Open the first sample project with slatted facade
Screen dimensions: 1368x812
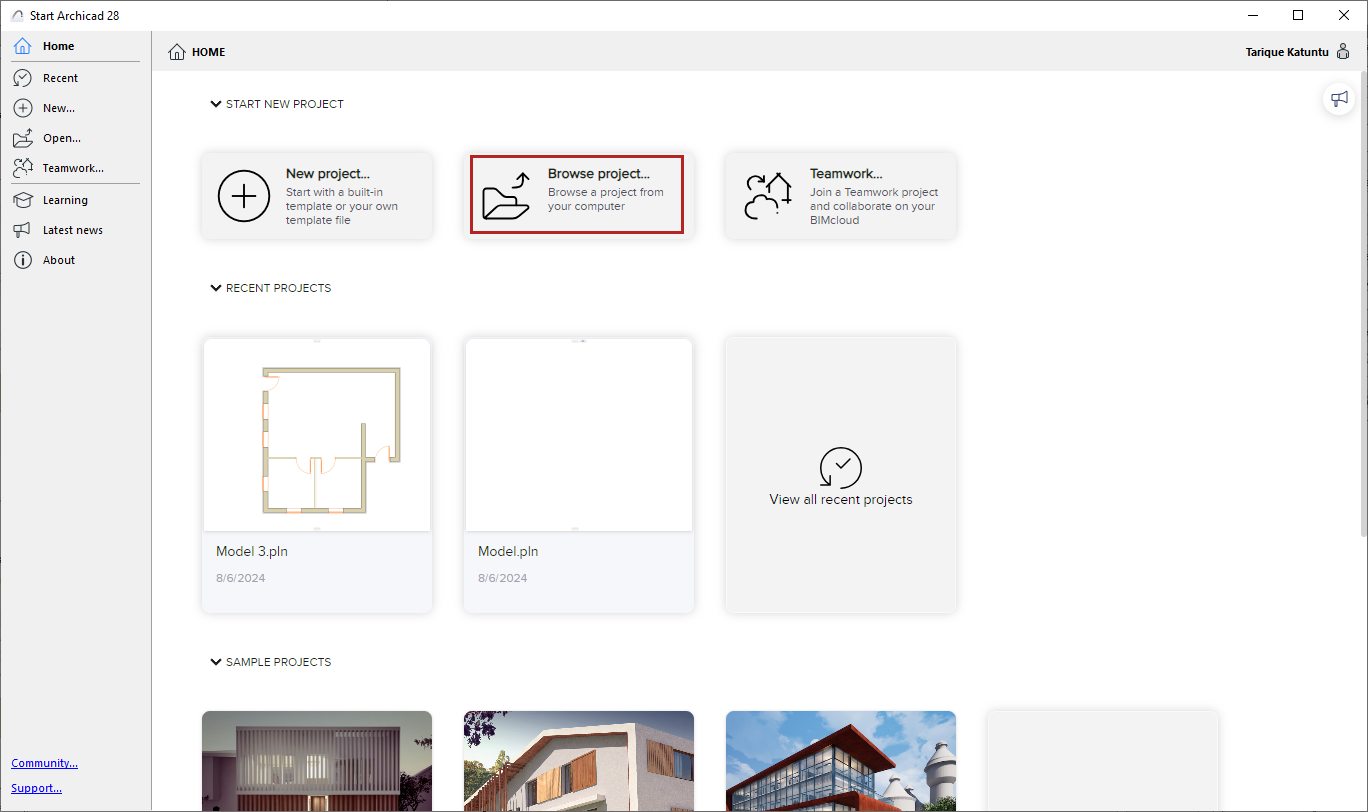317,761
